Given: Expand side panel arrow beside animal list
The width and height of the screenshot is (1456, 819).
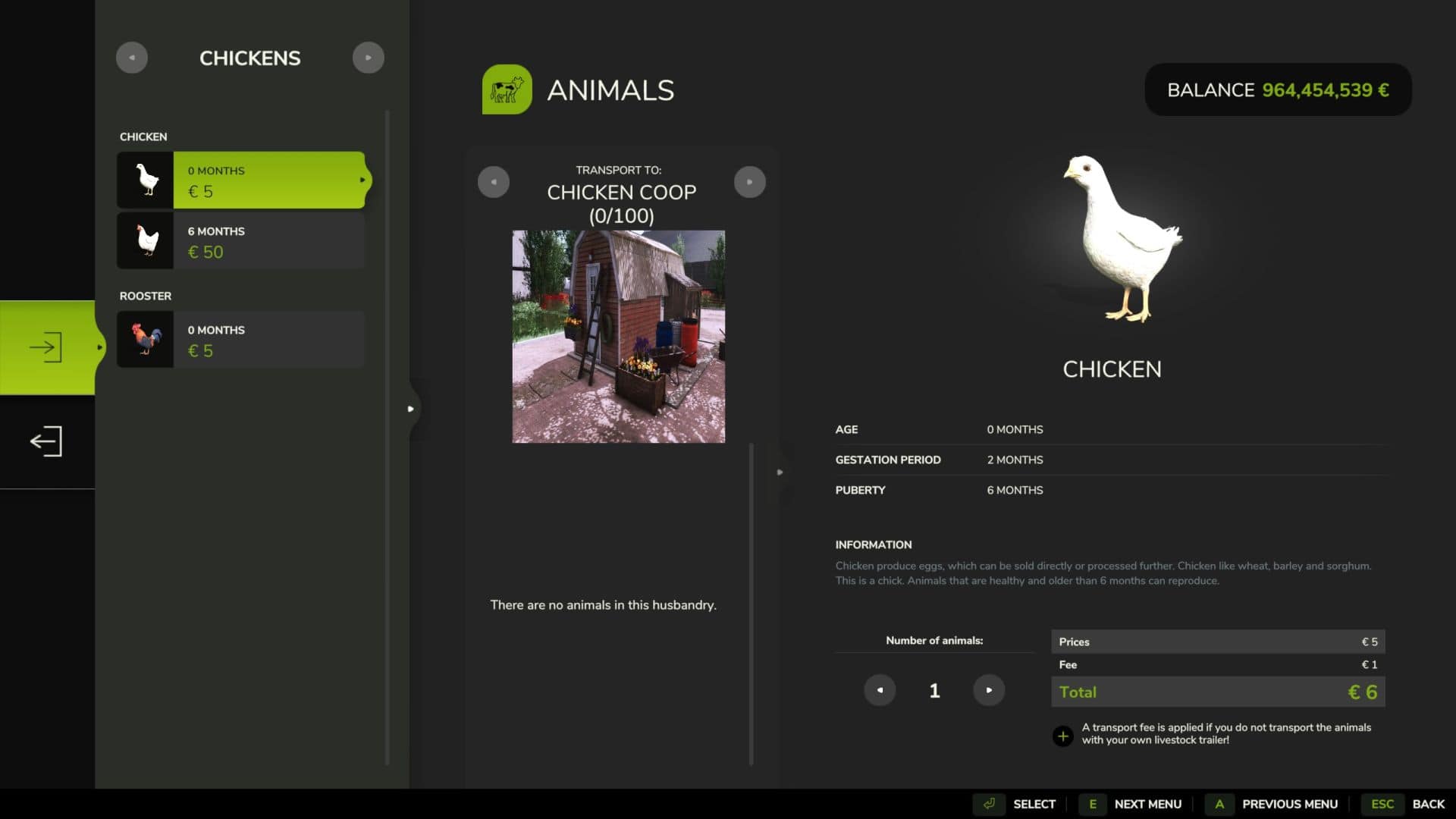Looking at the screenshot, I should point(411,409).
